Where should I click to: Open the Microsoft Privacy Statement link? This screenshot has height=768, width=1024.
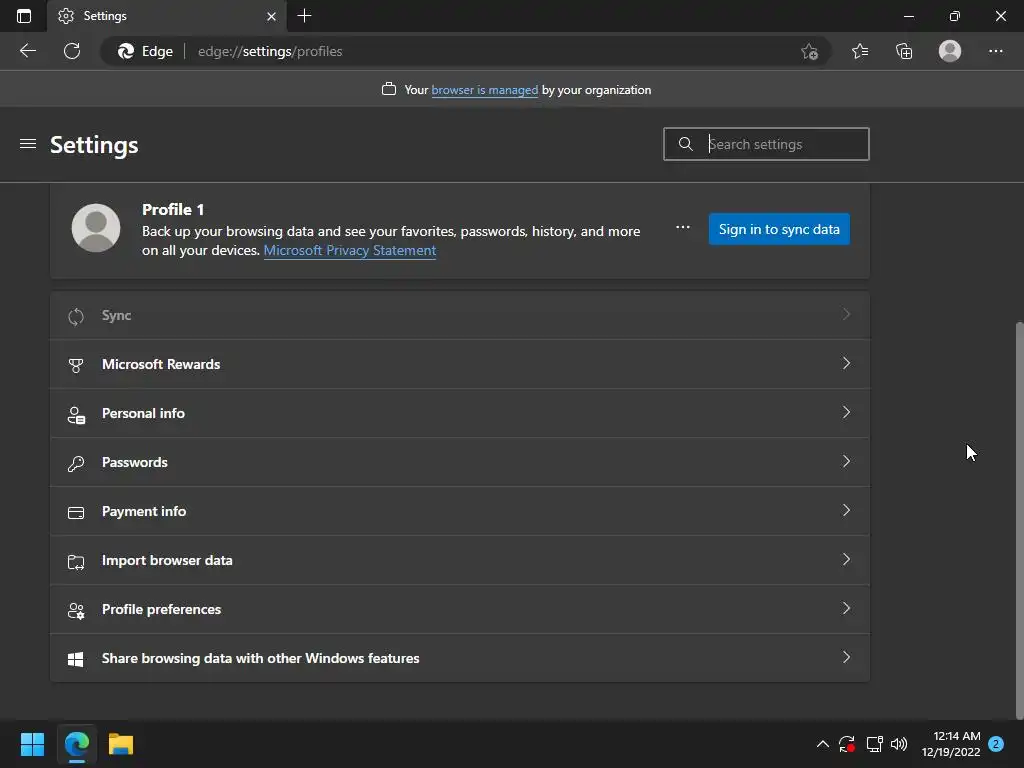click(349, 250)
